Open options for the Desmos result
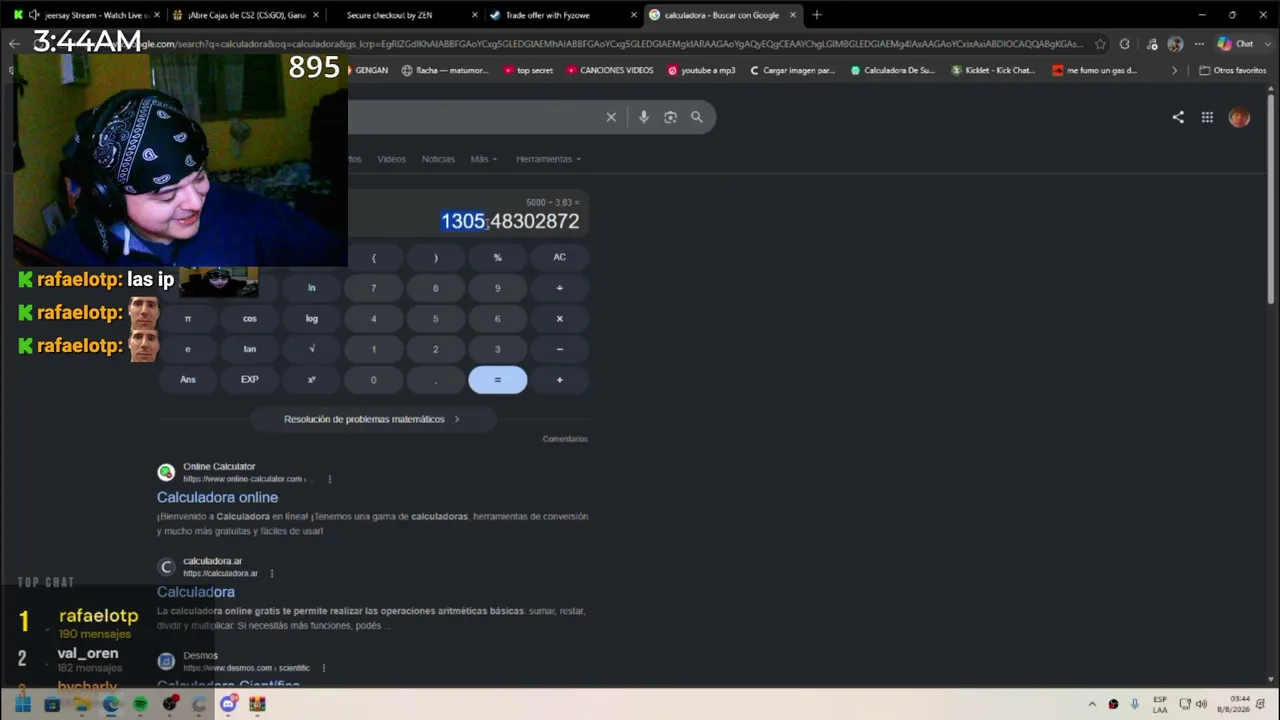Screen dimensions: 1280x720 [x=324, y=668]
